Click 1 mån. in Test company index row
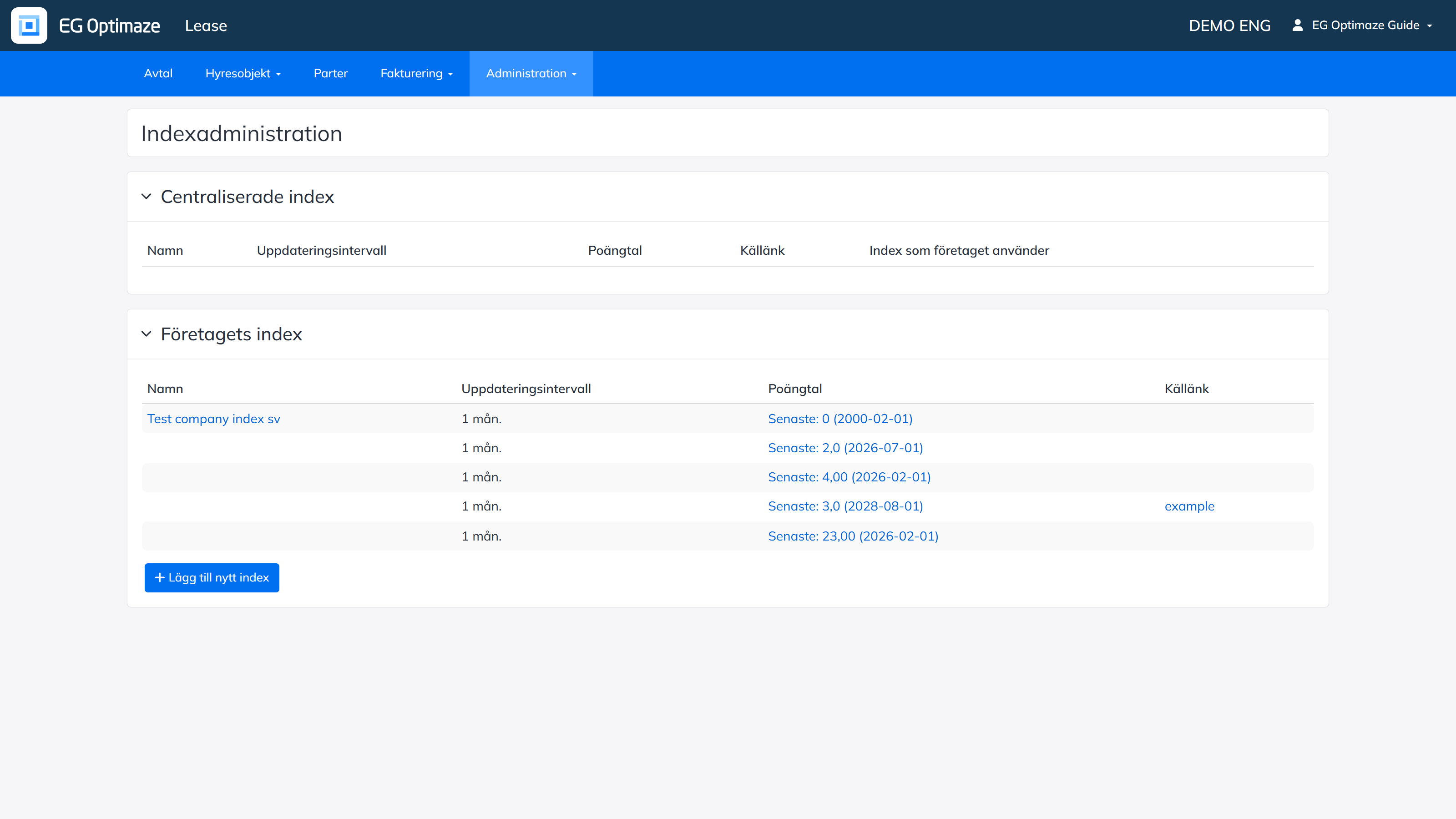 click(481, 419)
